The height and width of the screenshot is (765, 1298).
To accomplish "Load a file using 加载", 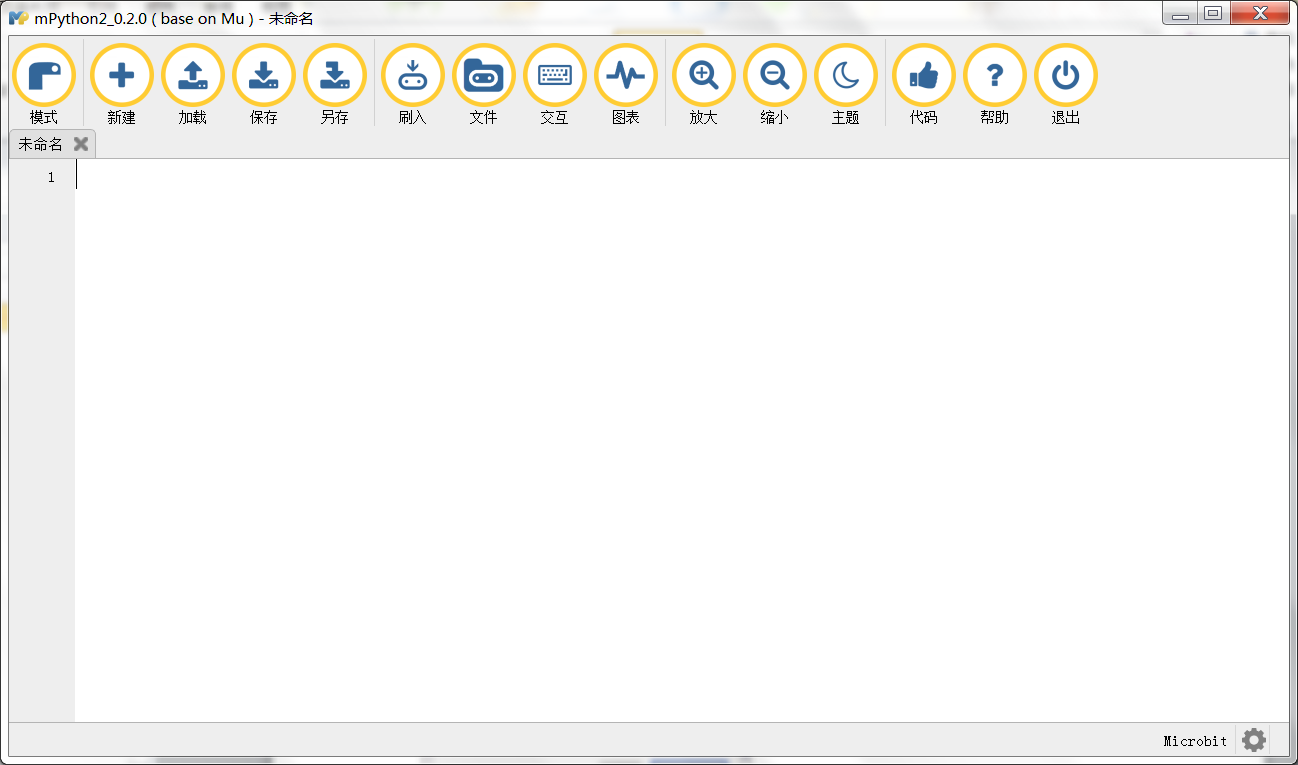I will [x=193, y=84].
